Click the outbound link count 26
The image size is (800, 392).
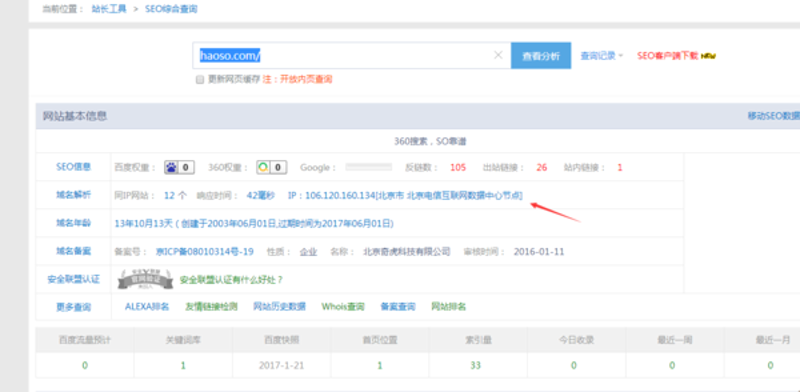(542, 167)
